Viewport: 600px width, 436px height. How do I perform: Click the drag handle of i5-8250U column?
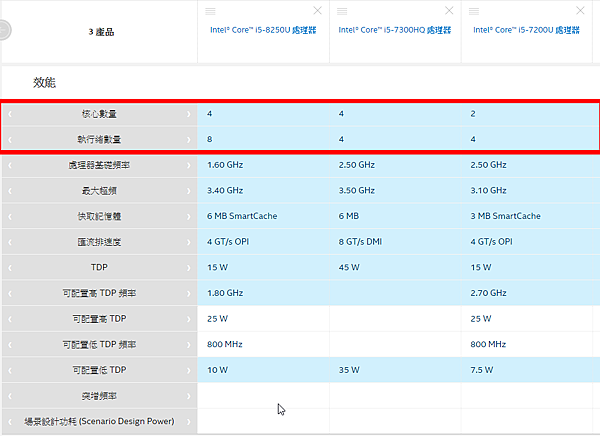coord(210,11)
